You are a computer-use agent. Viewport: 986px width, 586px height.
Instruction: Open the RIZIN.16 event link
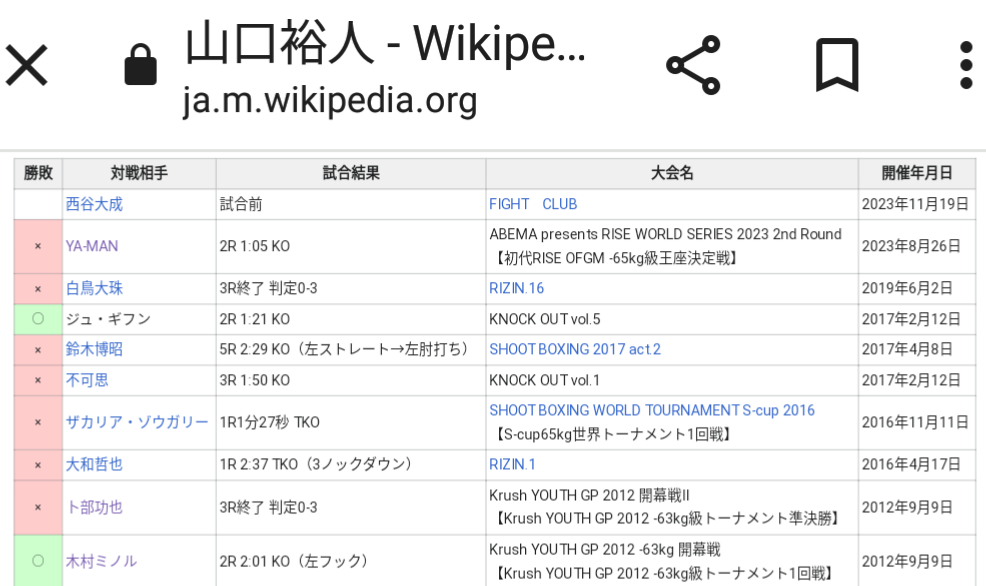(516, 289)
